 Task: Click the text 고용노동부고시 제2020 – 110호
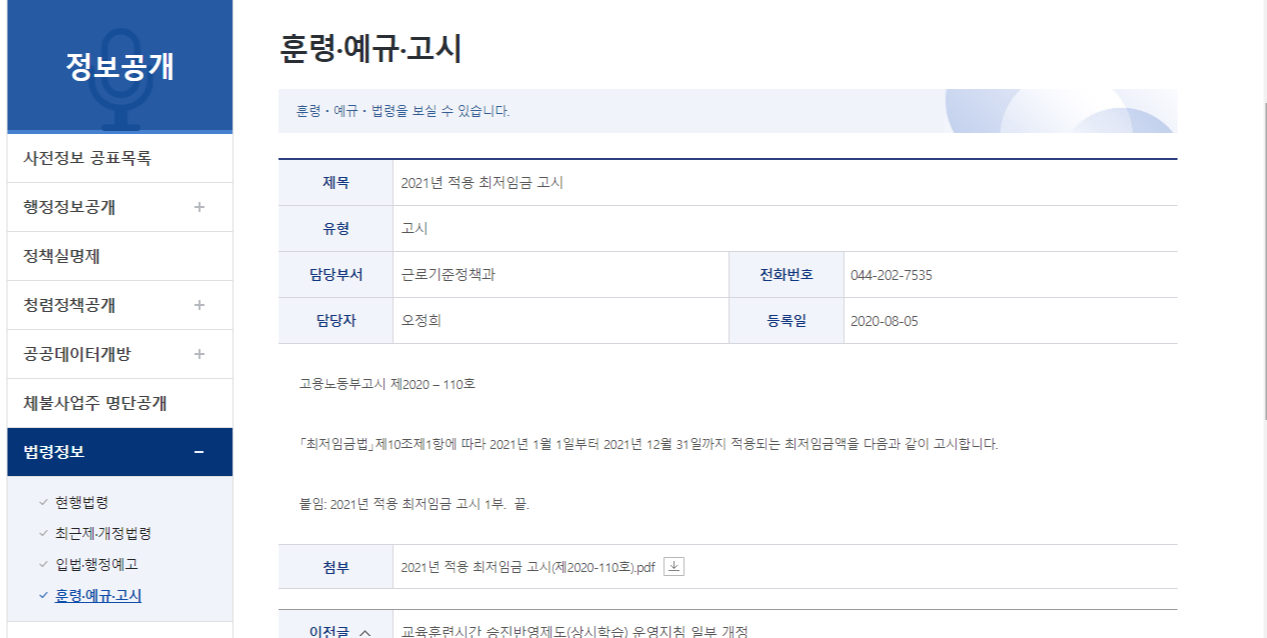(387, 383)
